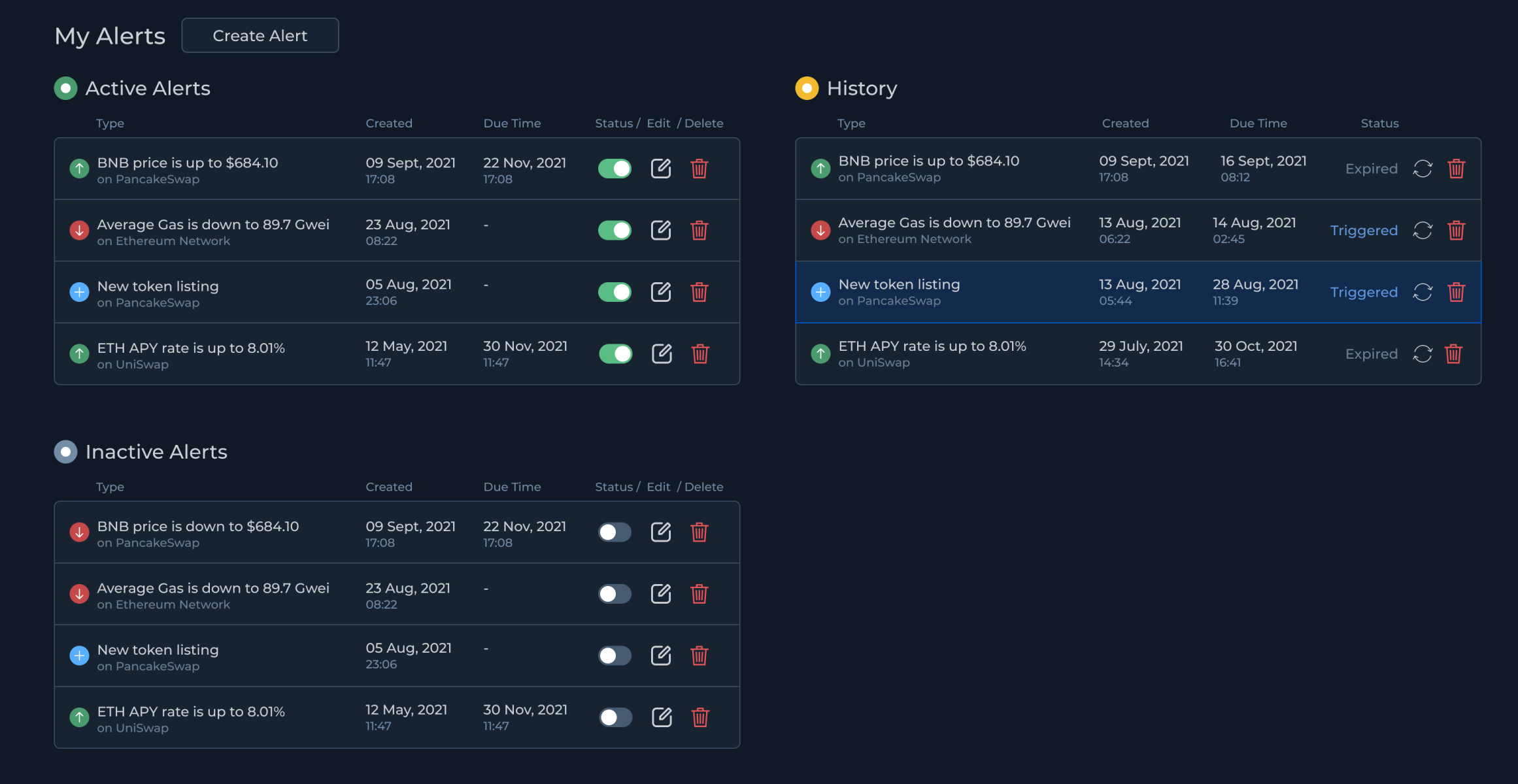Viewport: 1518px width, 784px height.
Task: Click the red down arrow on inactive BNB alert
Action: pyautogui.click(x=79, y=532)
